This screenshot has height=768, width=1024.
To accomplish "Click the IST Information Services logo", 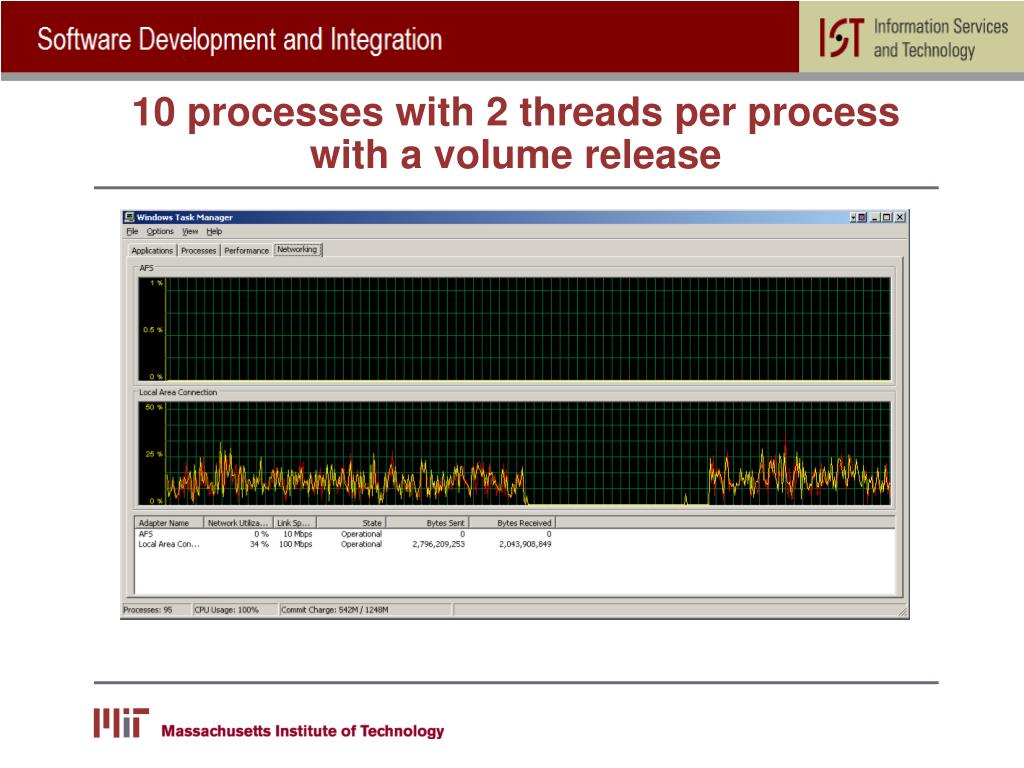I will (x=911, y=37).
